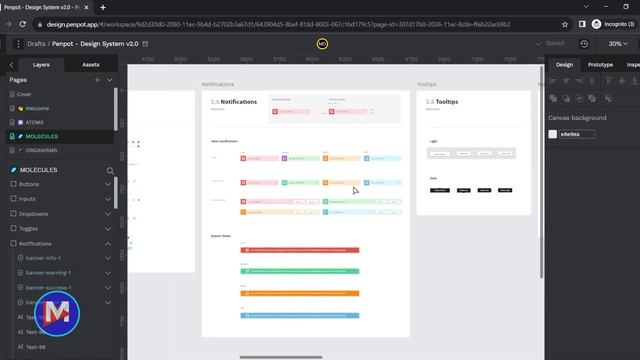
Task: Click the browser address bar URL
Action: pos(278,24)
